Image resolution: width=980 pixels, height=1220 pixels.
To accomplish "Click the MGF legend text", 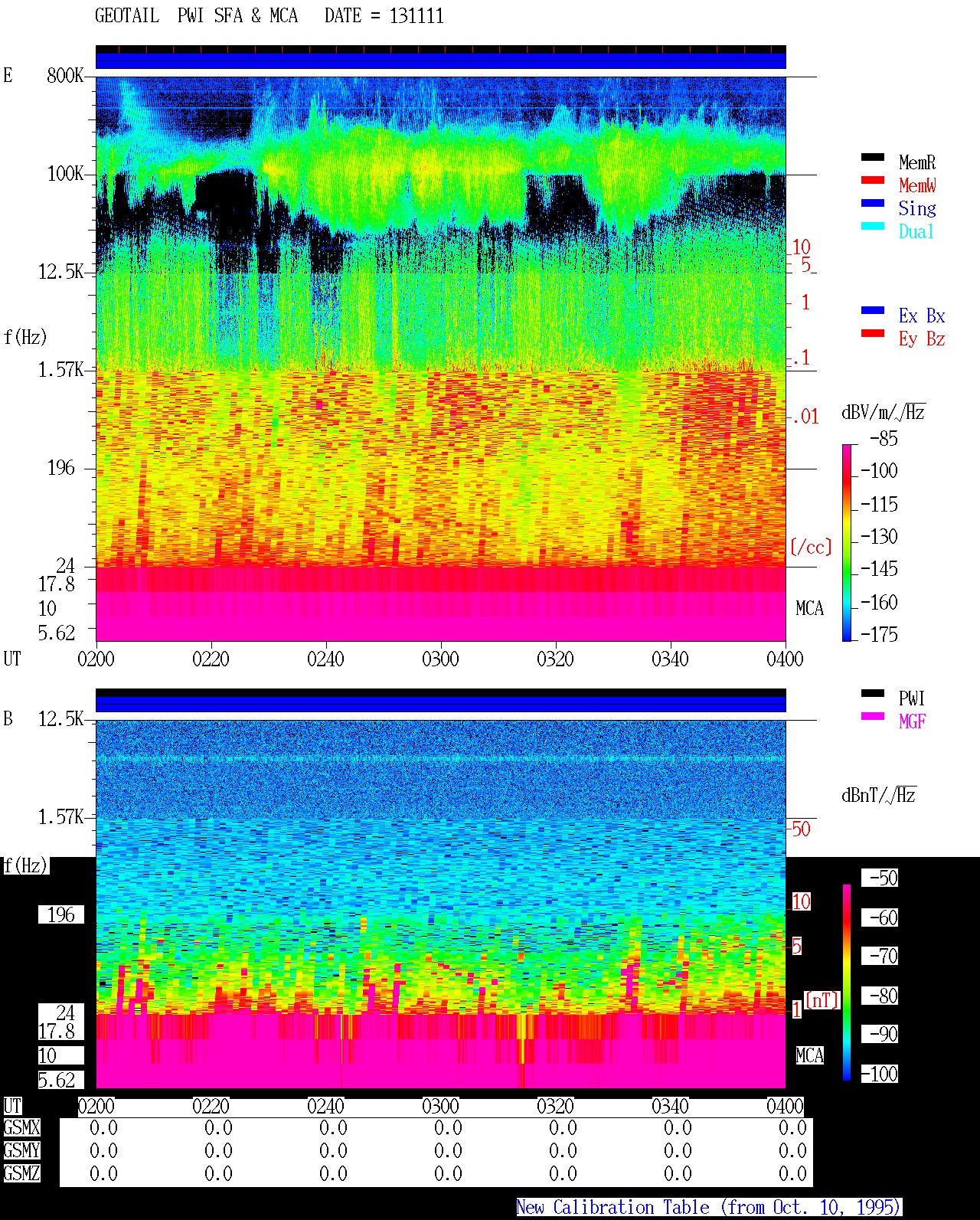I will [x=913, y=721].
